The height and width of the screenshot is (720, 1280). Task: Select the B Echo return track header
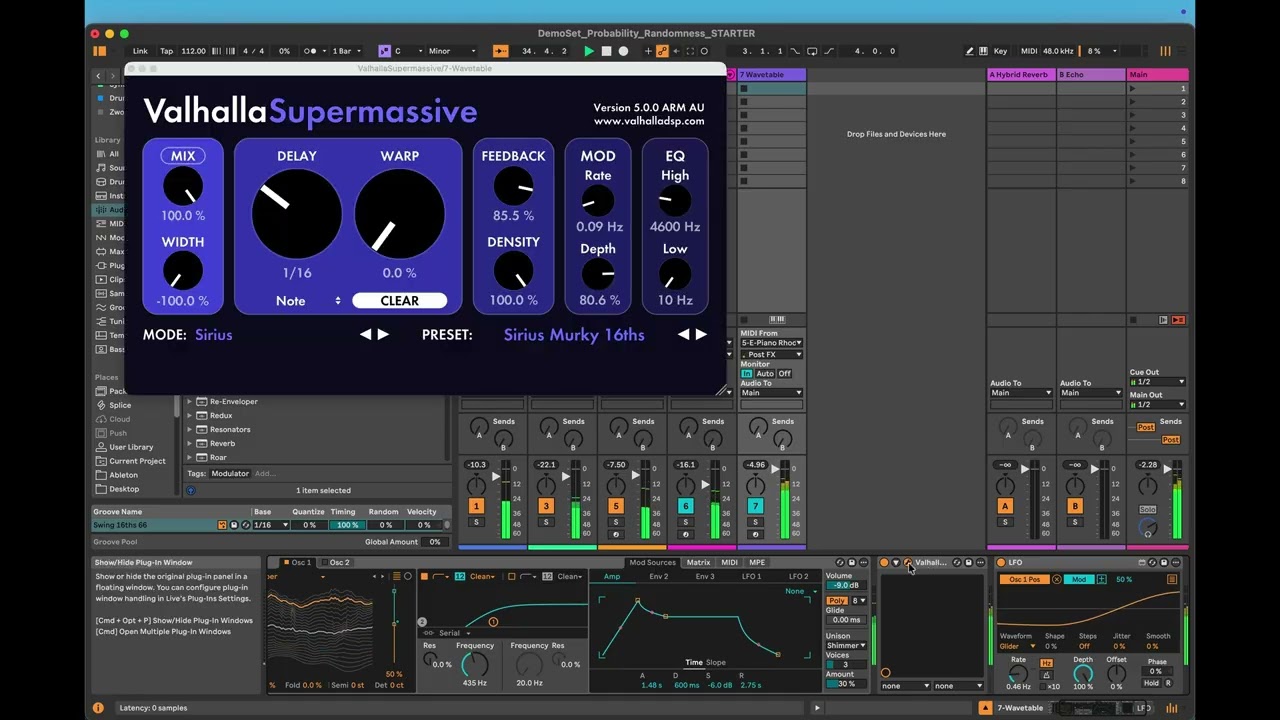pos(1091,75)
